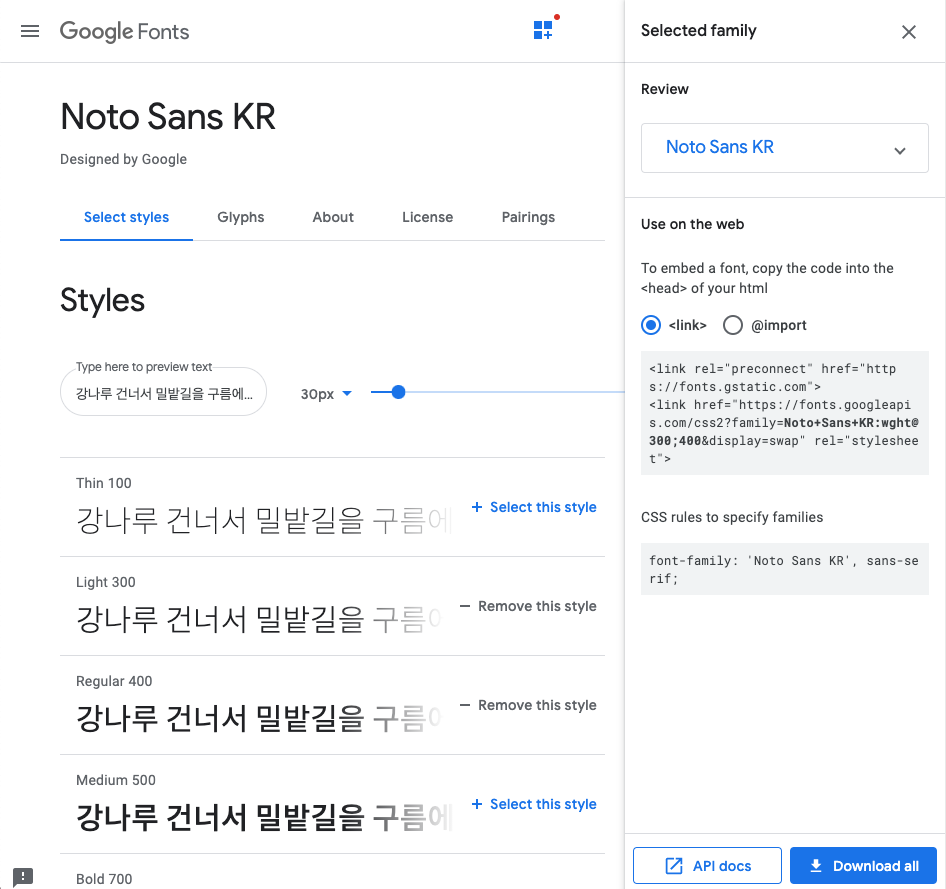This screenshot has height=889, width=946.
Task: Click the Light 300 preview text
Action: pyautogui.click(x=259, y=620)
